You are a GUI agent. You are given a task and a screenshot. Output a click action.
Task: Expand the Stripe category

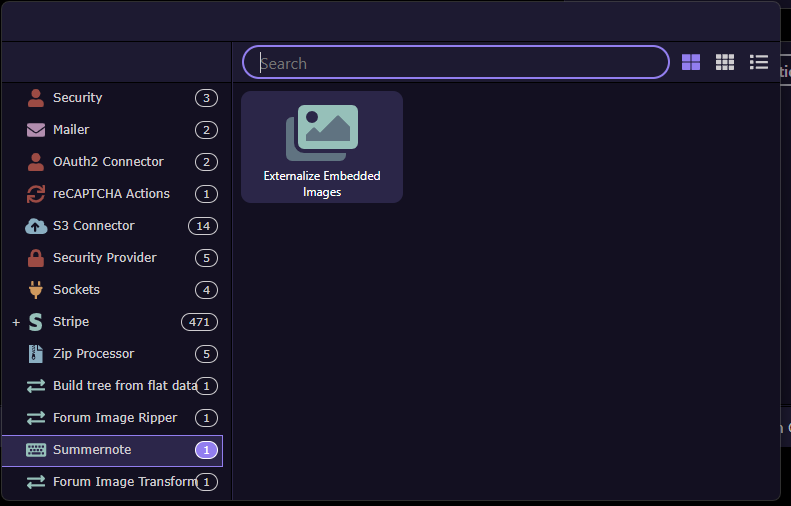tap(16, 322)
